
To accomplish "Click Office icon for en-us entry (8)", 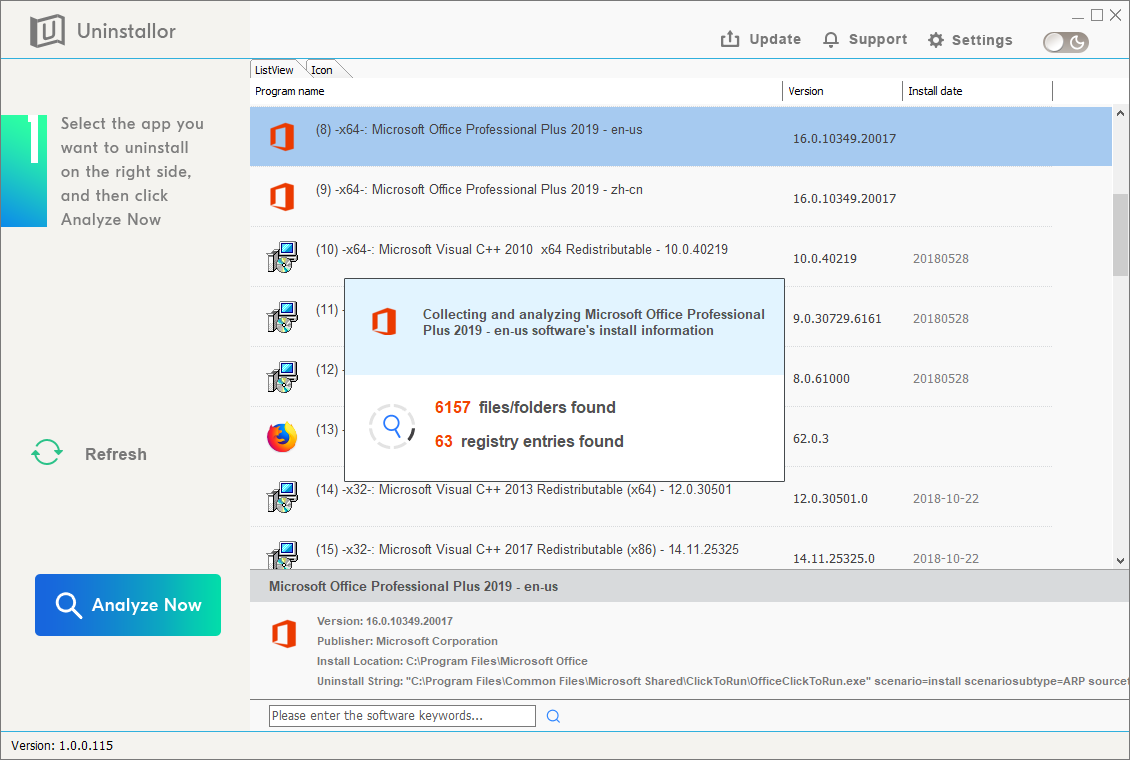I will (282, 137).
